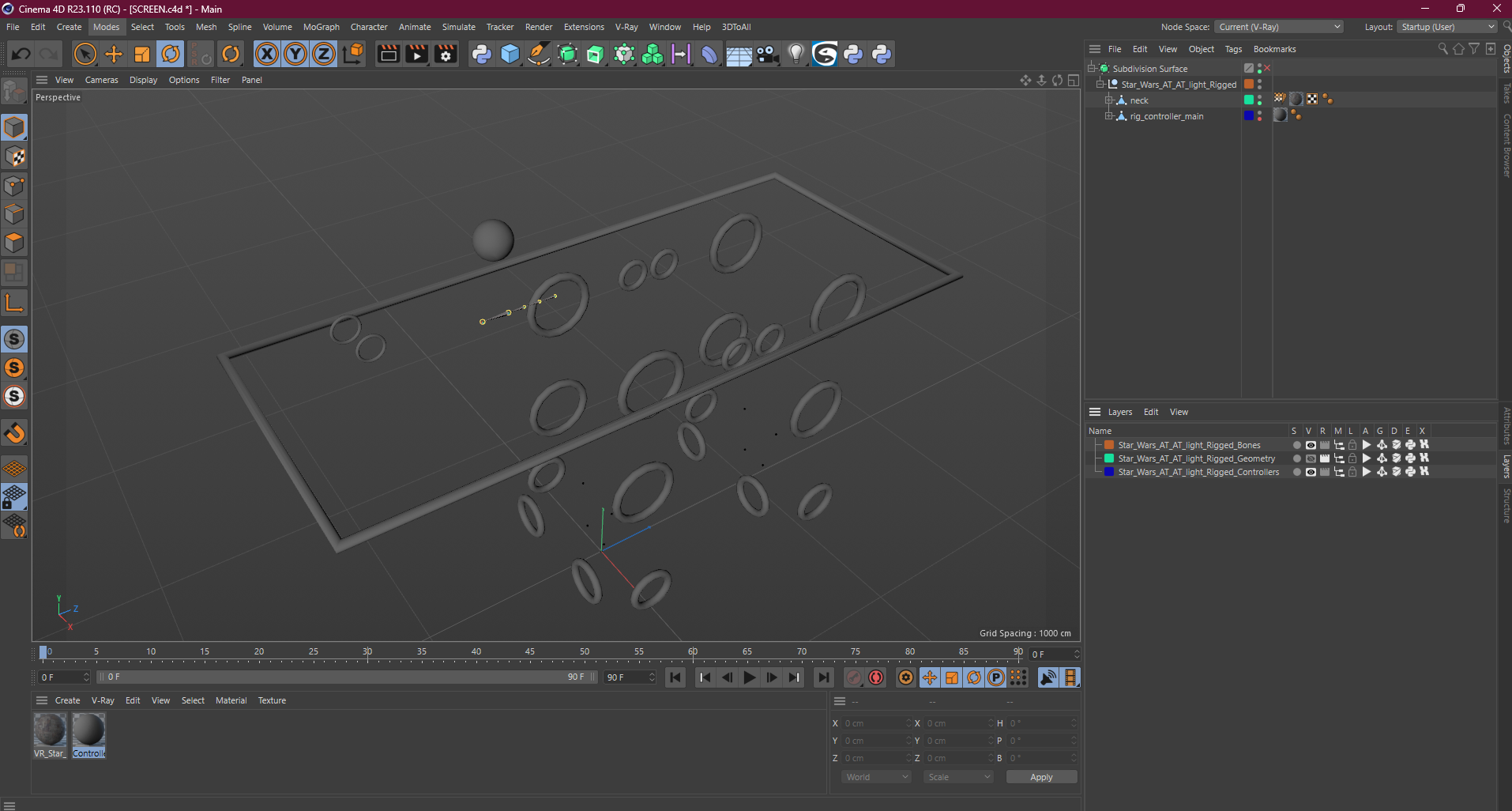This screenshot has width=1512, height=811.
Task: Toggle Position keyframe recording
Action: [x=930, y=677]
